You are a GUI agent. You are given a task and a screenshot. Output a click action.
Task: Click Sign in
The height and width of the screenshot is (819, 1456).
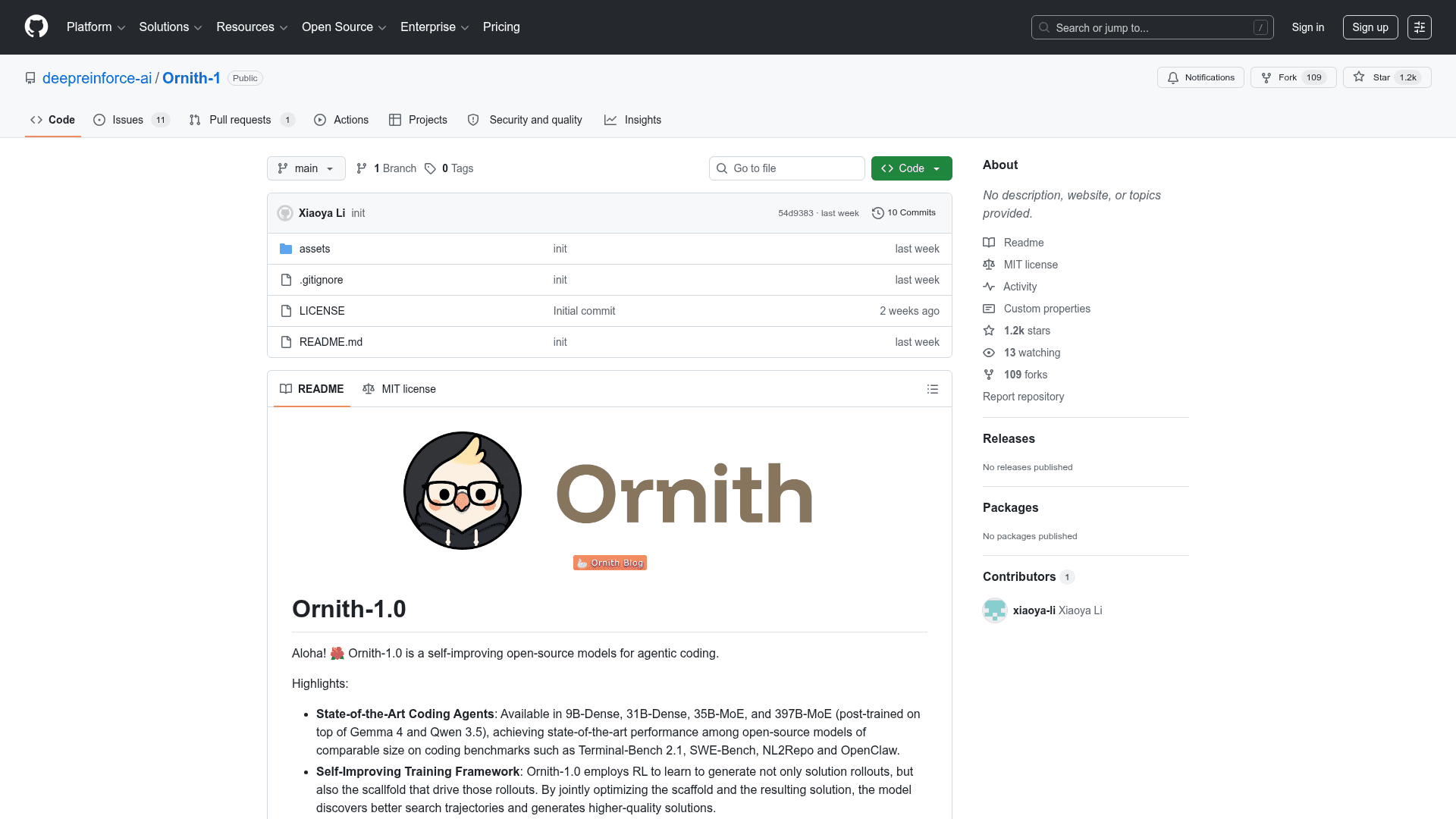(x=1308, y=27)
